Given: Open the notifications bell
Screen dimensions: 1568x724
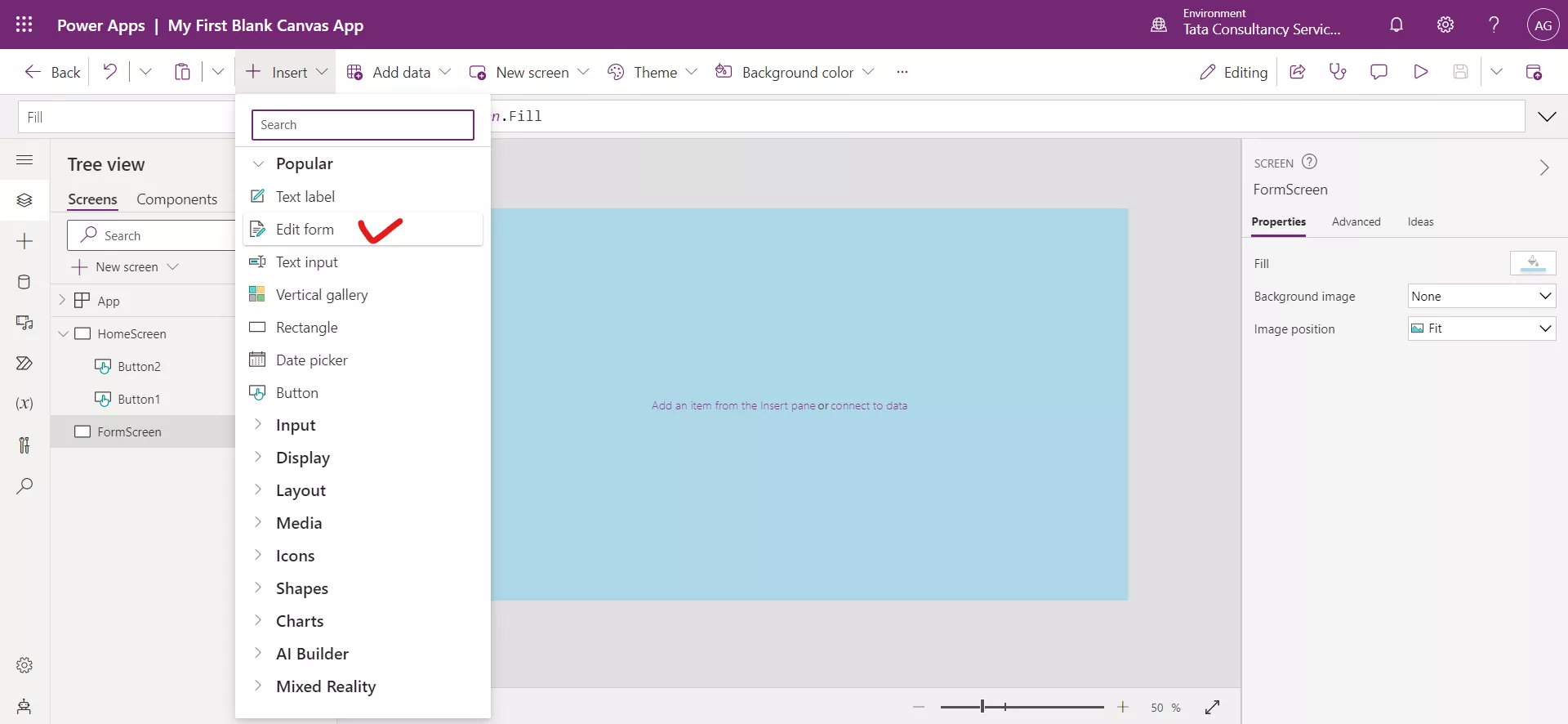Looking at the screenshot, I should coord(1396,25).
